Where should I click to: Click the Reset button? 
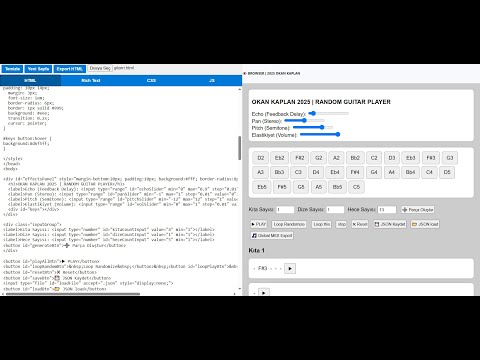click(360, 224)
